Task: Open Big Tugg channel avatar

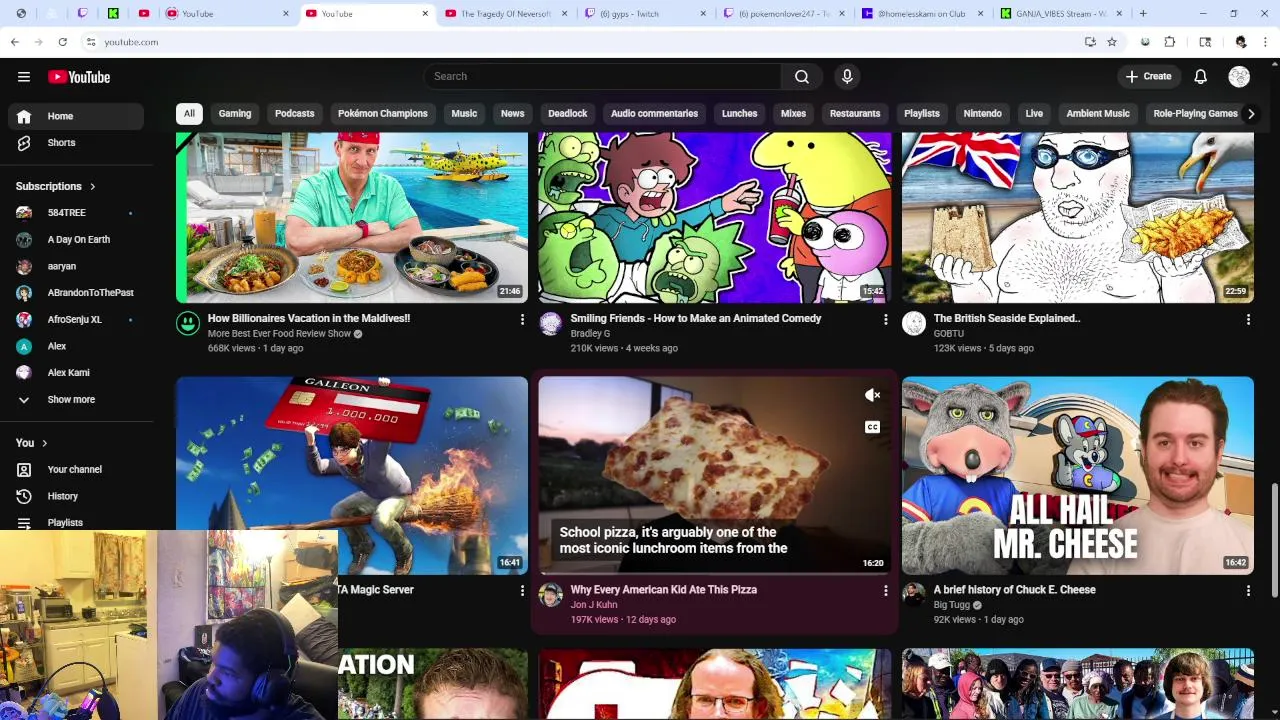Action: [x=914, y=594]
